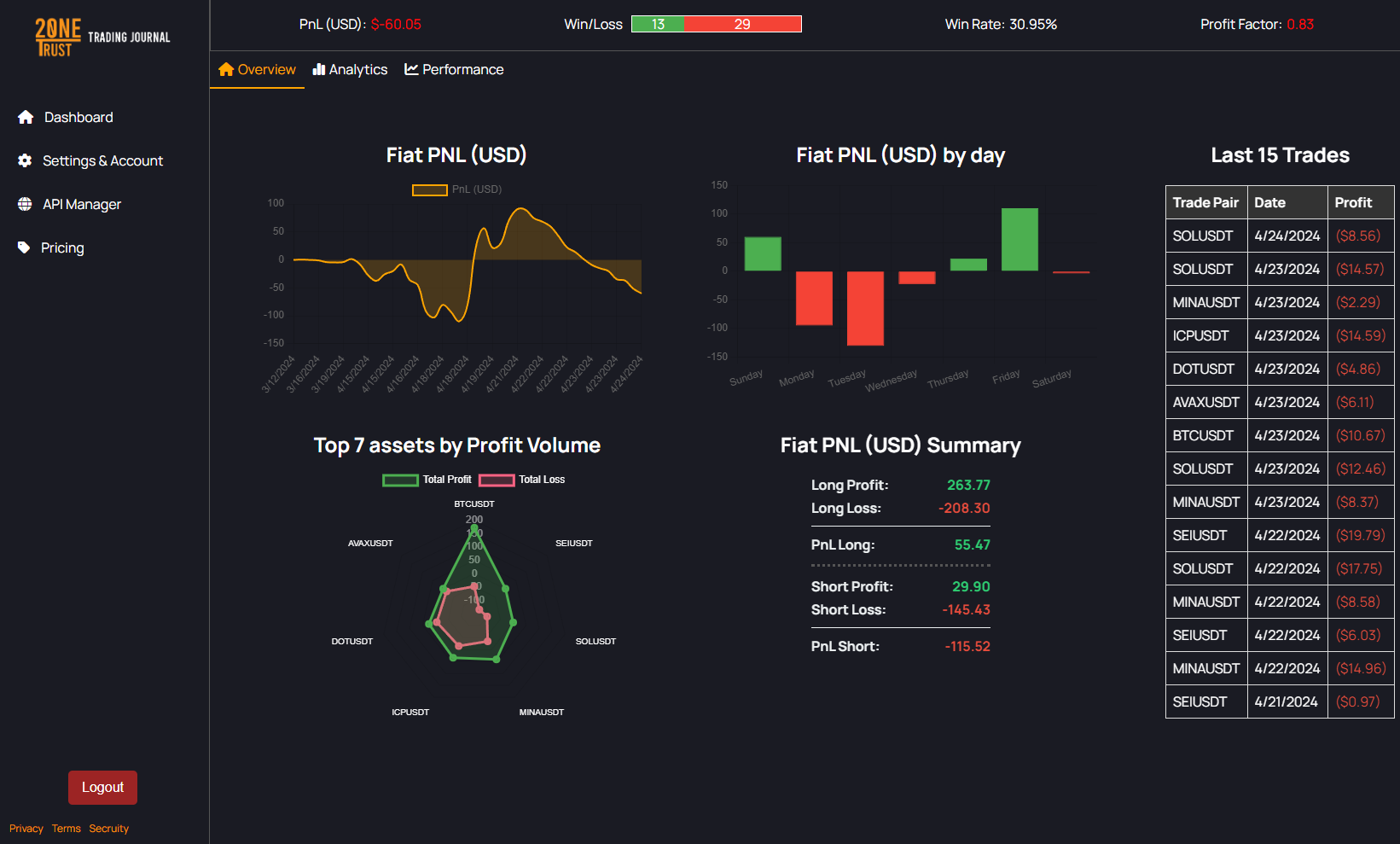Click the Analytics bar chart icon

tap(319, 70)
